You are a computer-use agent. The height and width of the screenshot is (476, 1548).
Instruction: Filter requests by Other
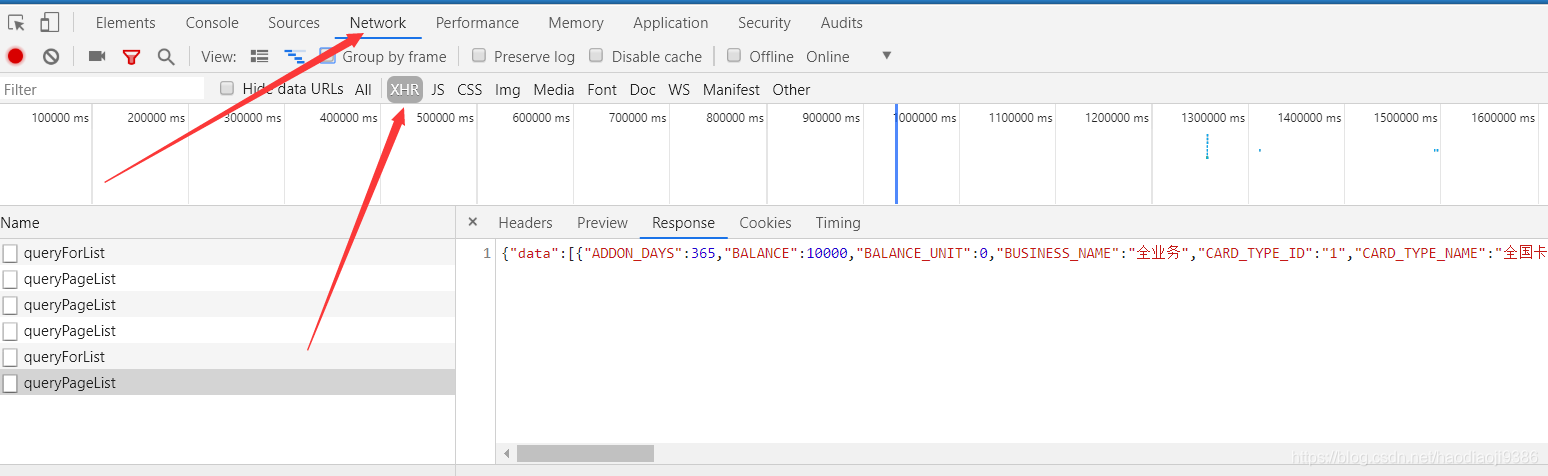[791, 89]
